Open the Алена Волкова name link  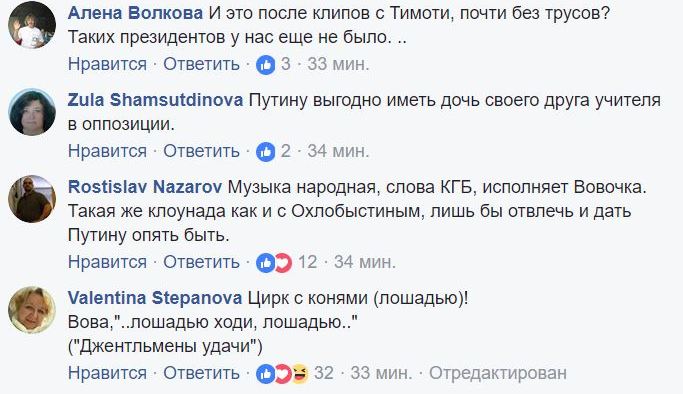pos(135,13)
